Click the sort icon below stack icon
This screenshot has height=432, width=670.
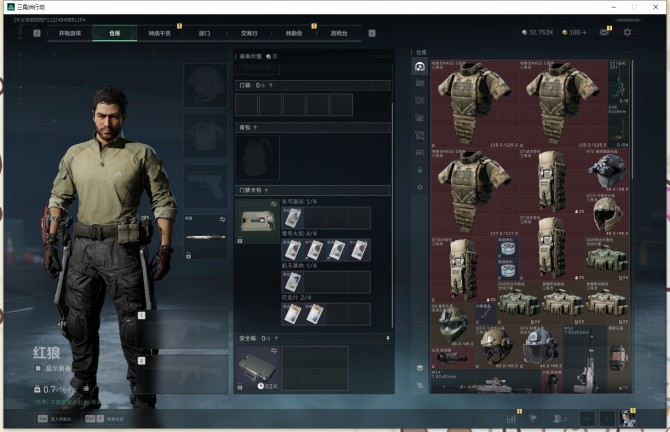(x=420, y=385)
